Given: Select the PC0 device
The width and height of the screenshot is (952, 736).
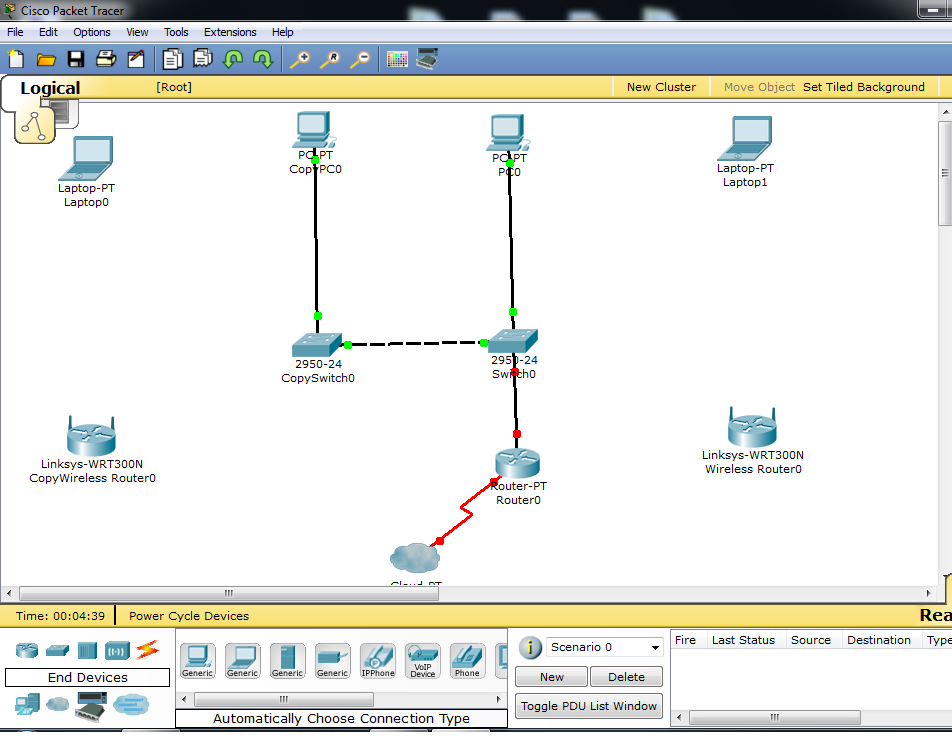Looking at the screenshot, I should [x=508, y=132].
